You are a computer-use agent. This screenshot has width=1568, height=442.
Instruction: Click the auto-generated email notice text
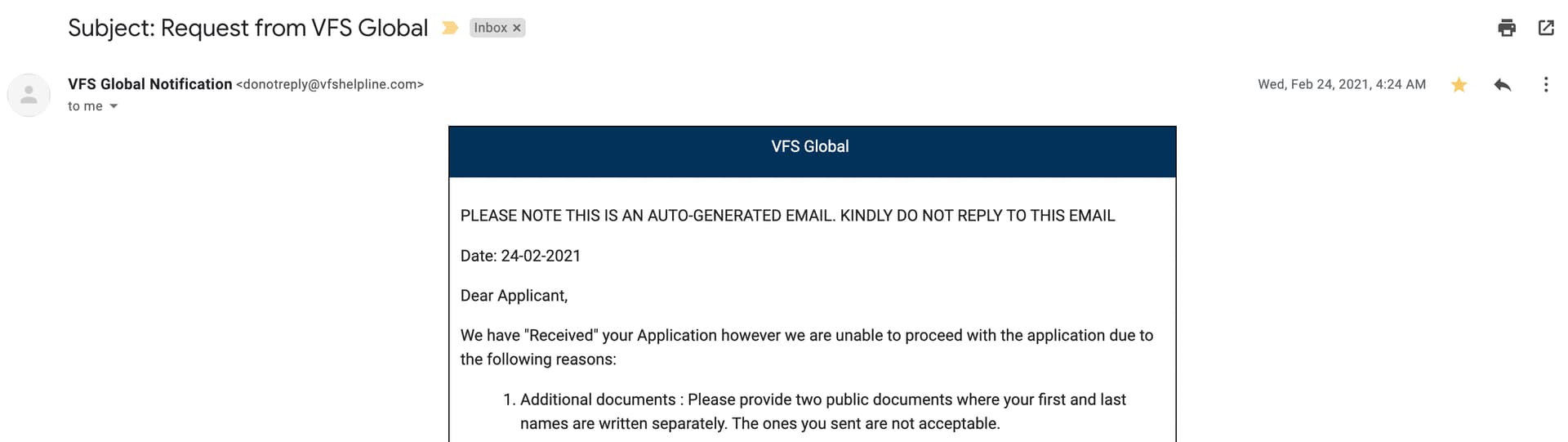click(x=787, y=216)
